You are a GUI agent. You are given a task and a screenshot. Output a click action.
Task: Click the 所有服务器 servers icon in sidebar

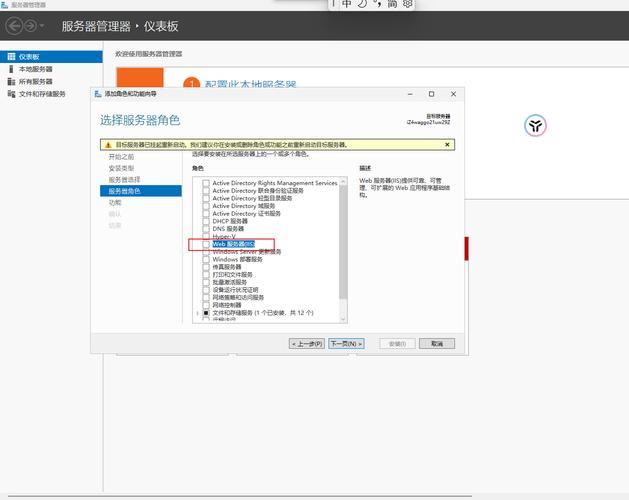click(11, 81)
